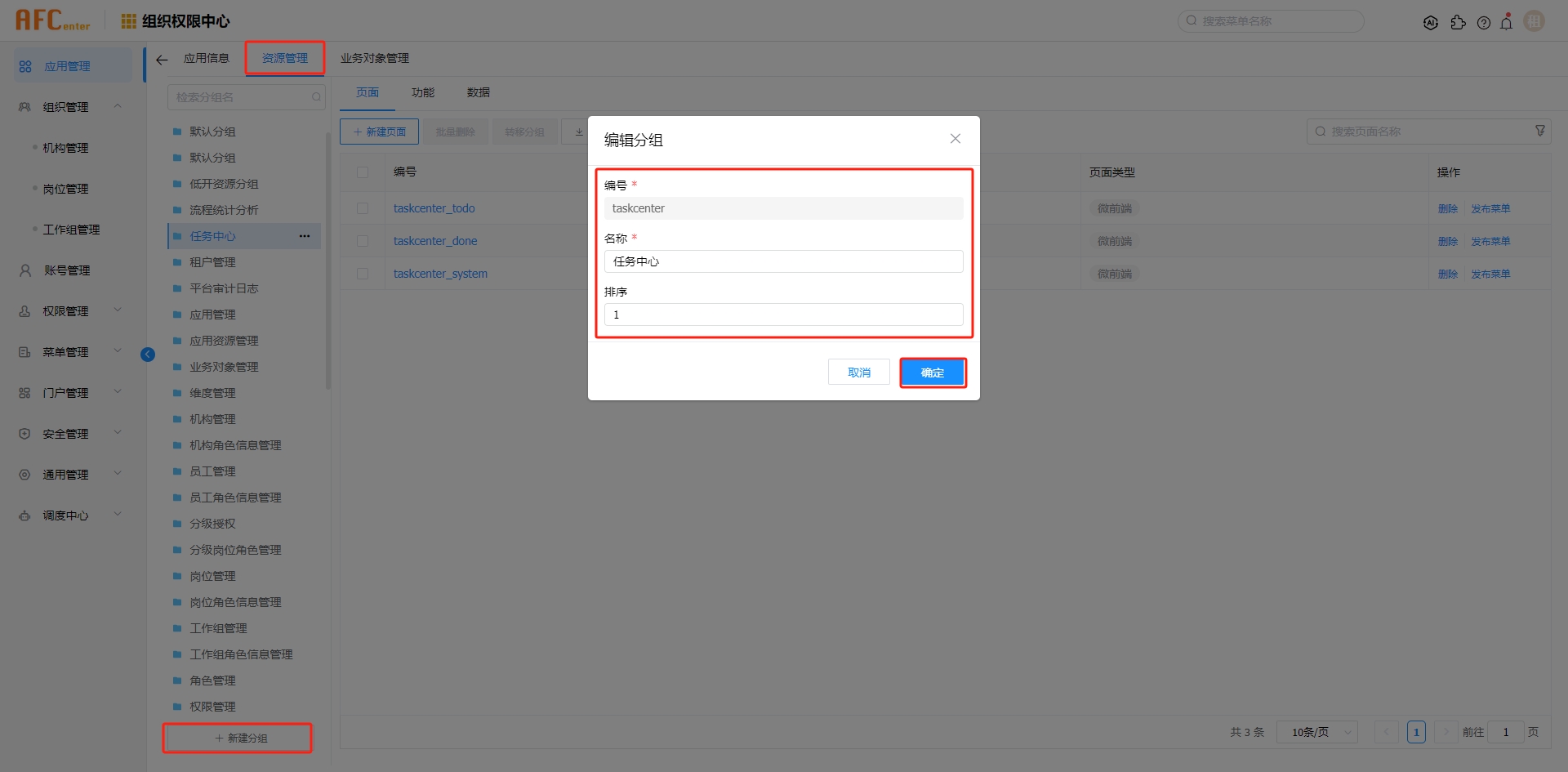Open the user avatar menu at top right

click(1534, 20)
